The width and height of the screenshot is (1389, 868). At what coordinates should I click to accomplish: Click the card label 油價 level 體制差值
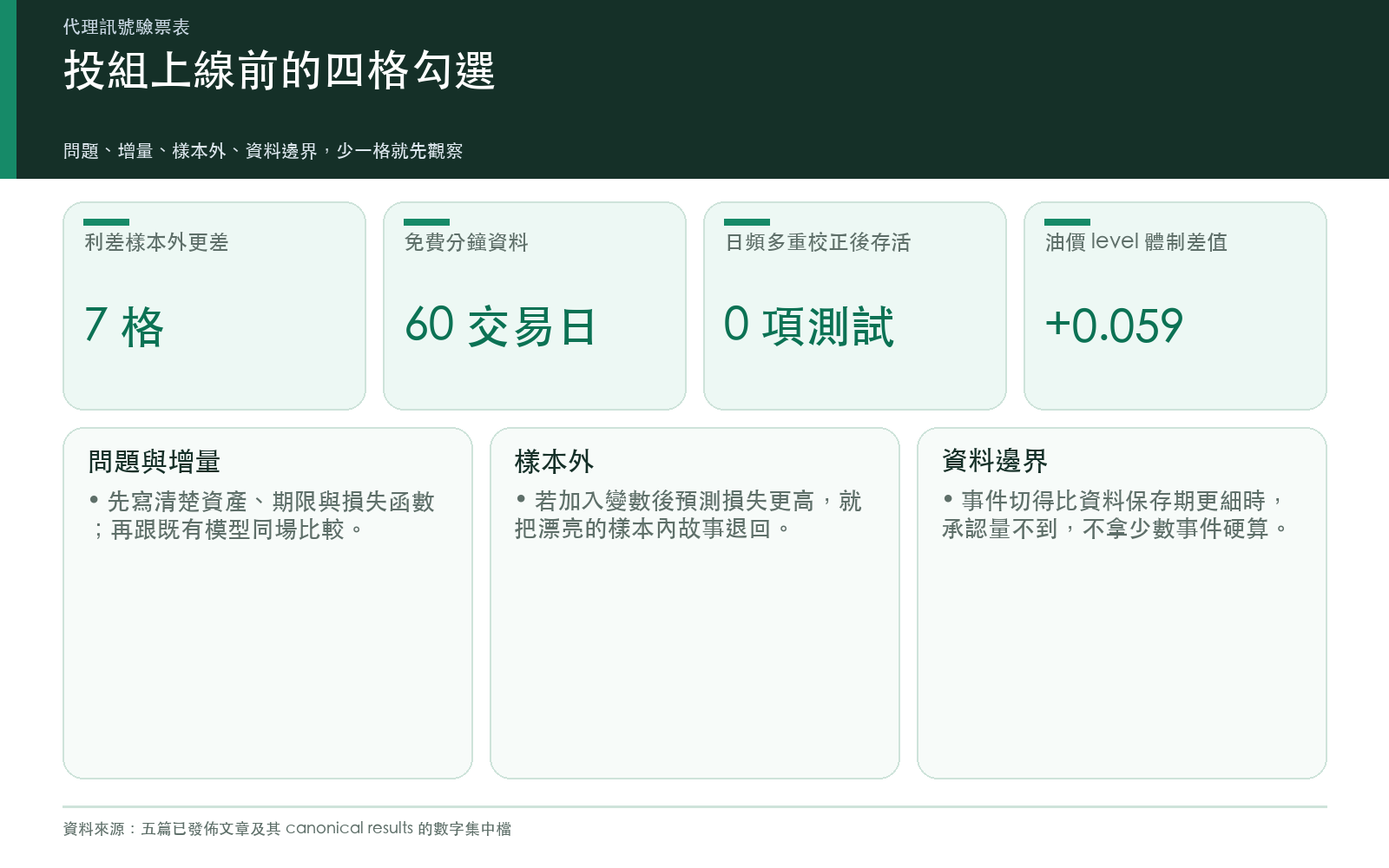point(1136,242)
